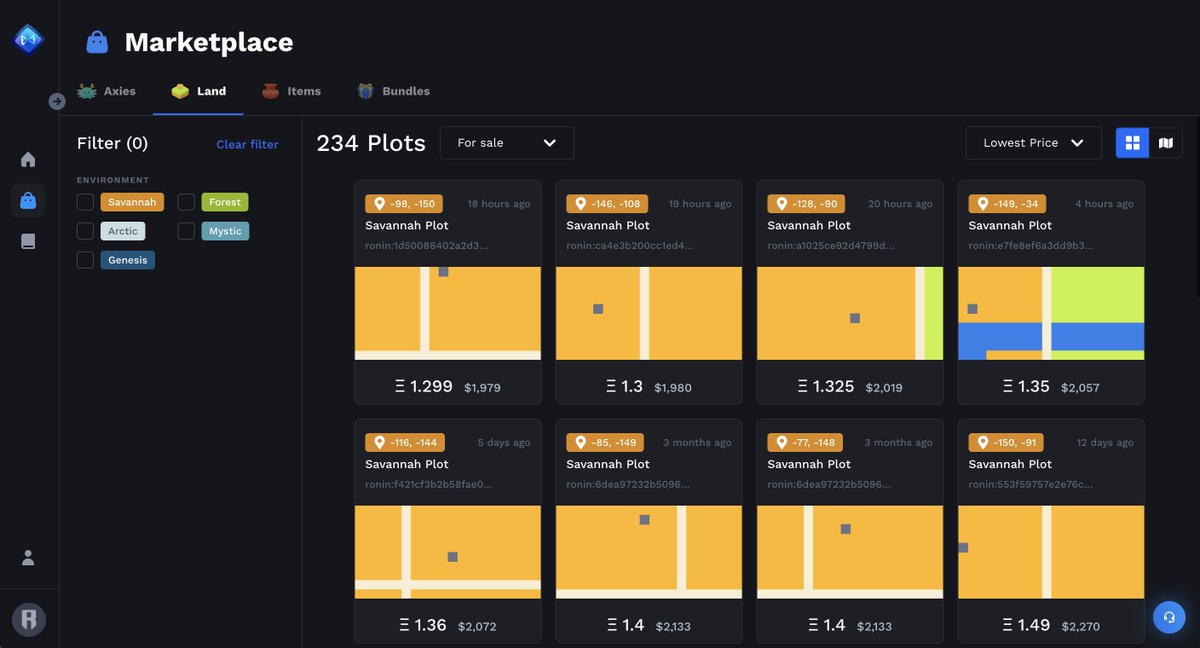
Task: Click the green Forest tag label
Action: (x=225, y=202)
